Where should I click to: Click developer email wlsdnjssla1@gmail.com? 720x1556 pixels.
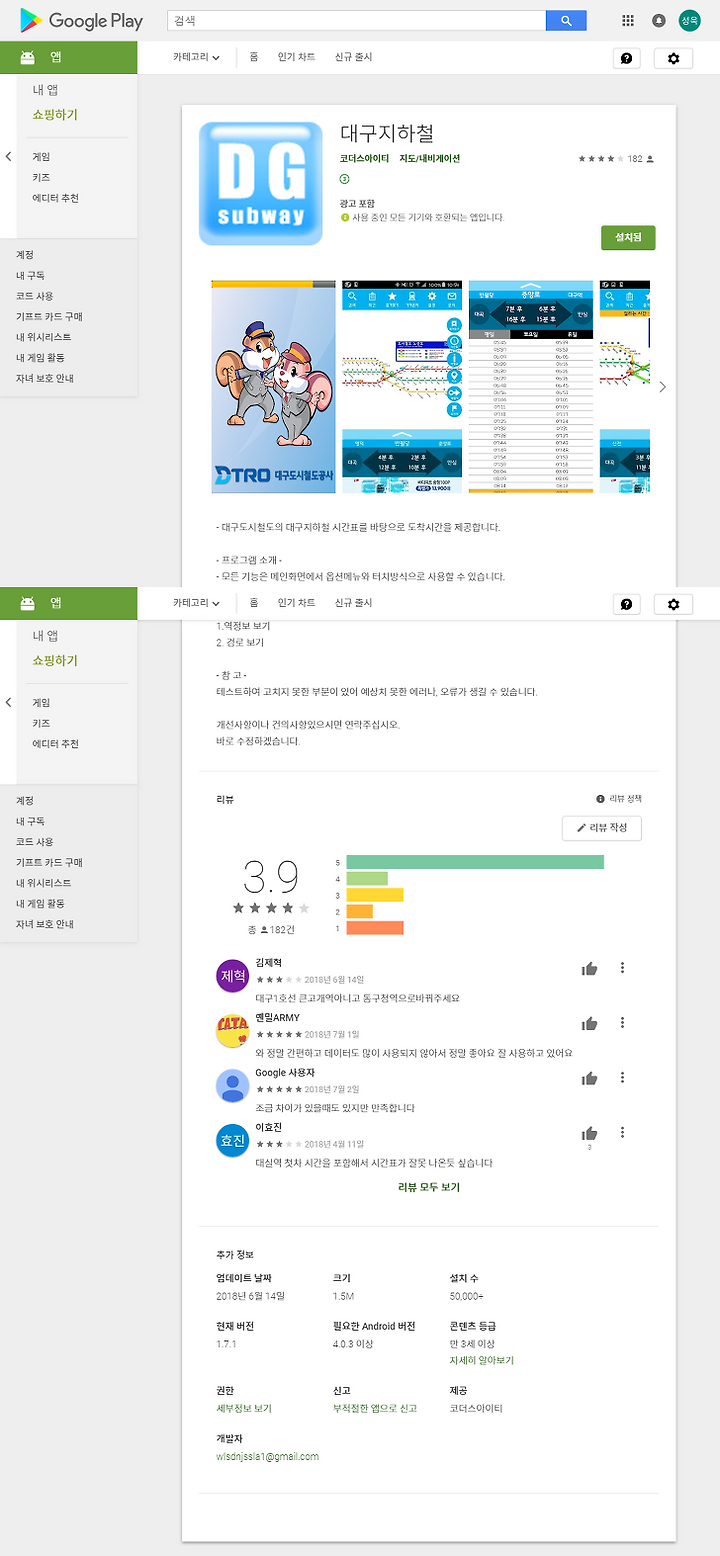click(x=267, y=1456)
